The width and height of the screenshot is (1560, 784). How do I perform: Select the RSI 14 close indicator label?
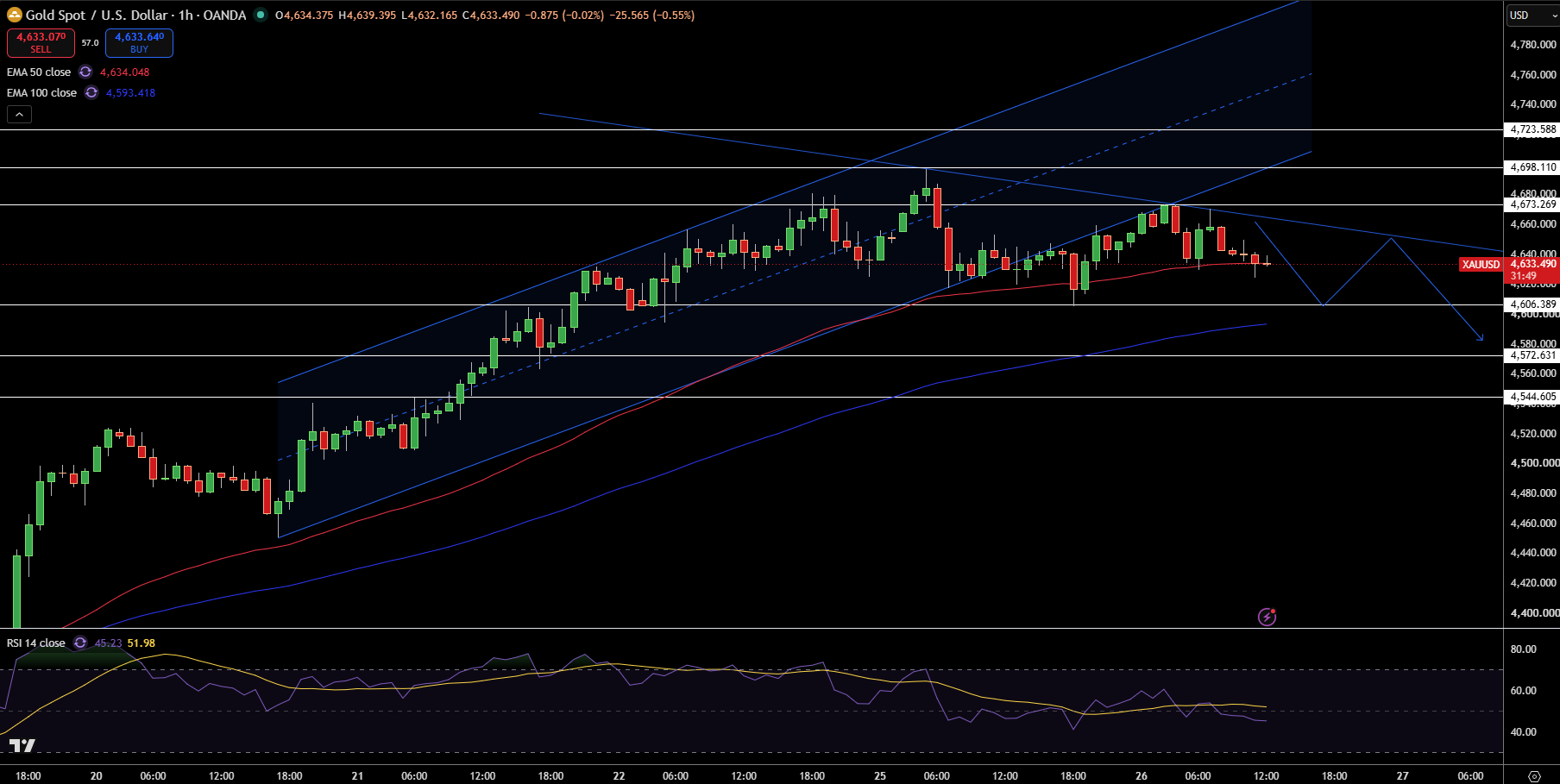point(36,643)
